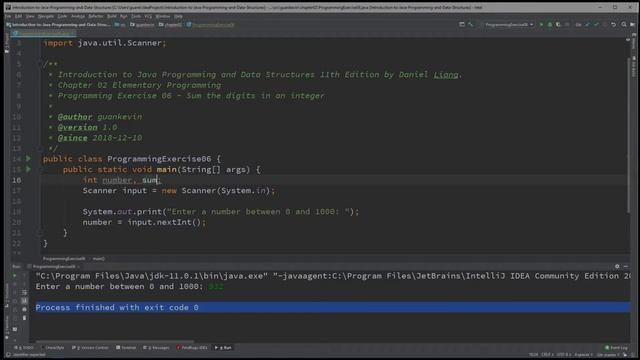
Task: Update project with the blue VCS arrow icon
Action: tap(588, 24)
